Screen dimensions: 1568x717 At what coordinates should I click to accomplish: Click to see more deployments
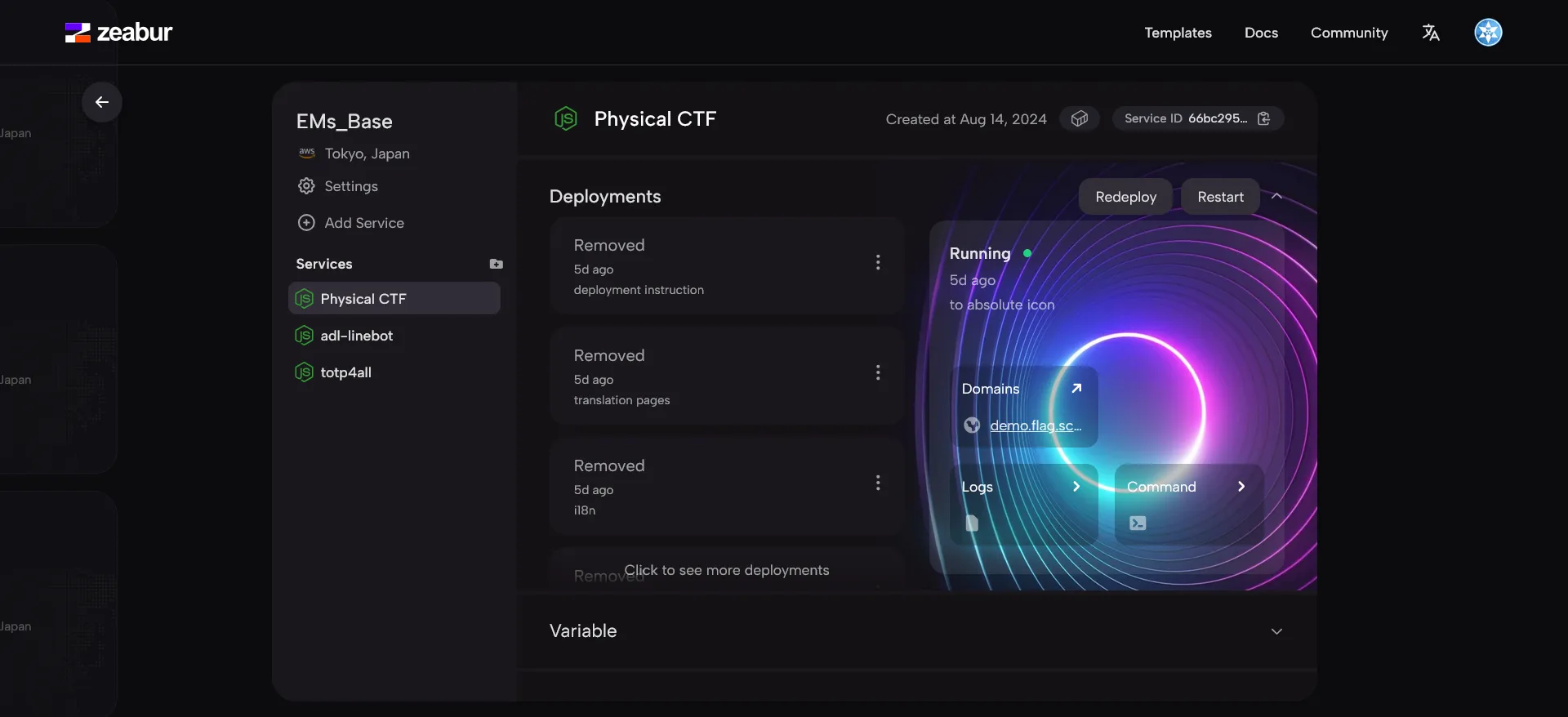727,570
